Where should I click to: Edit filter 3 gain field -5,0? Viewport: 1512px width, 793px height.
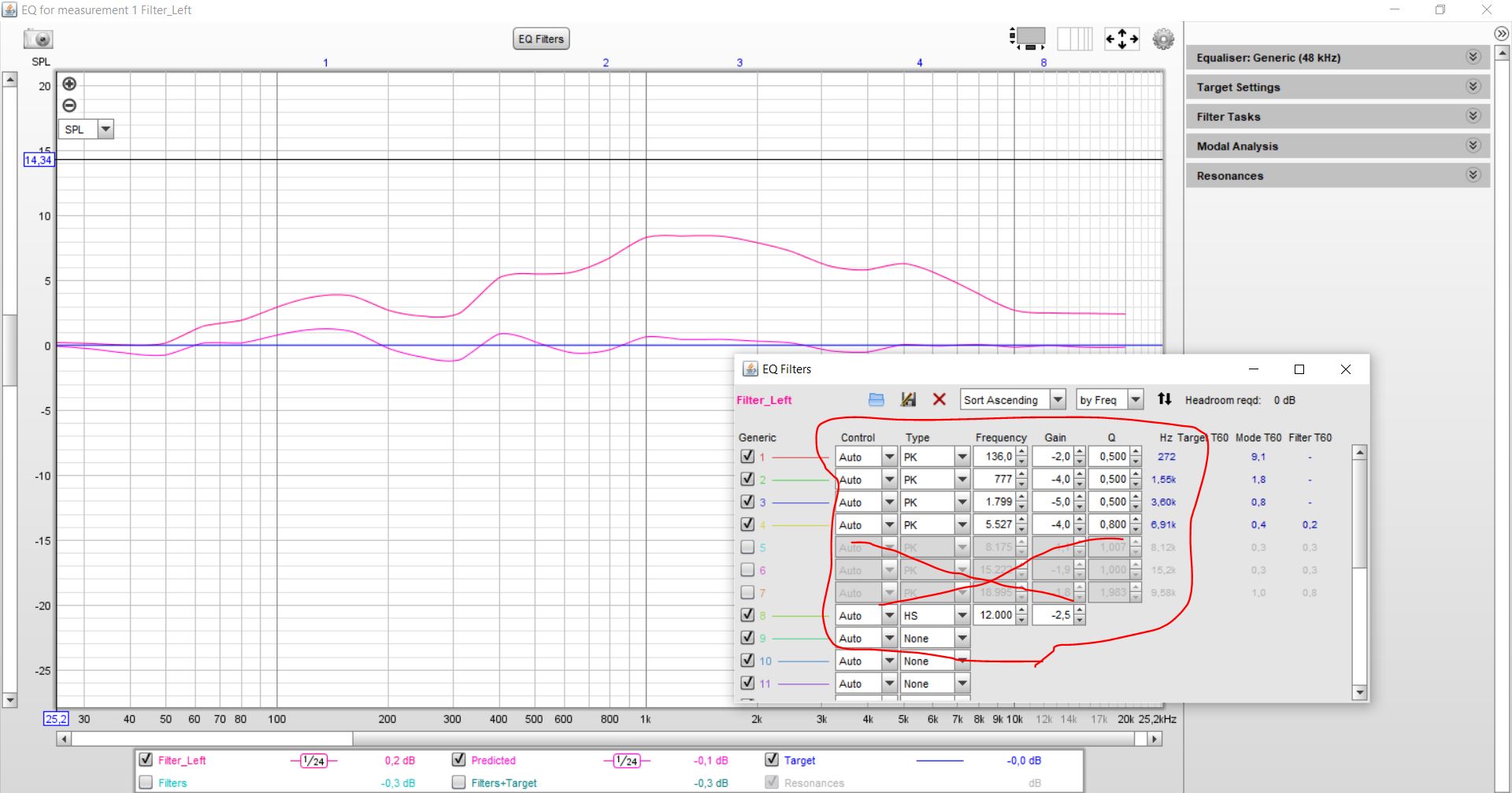(1053, 502)
